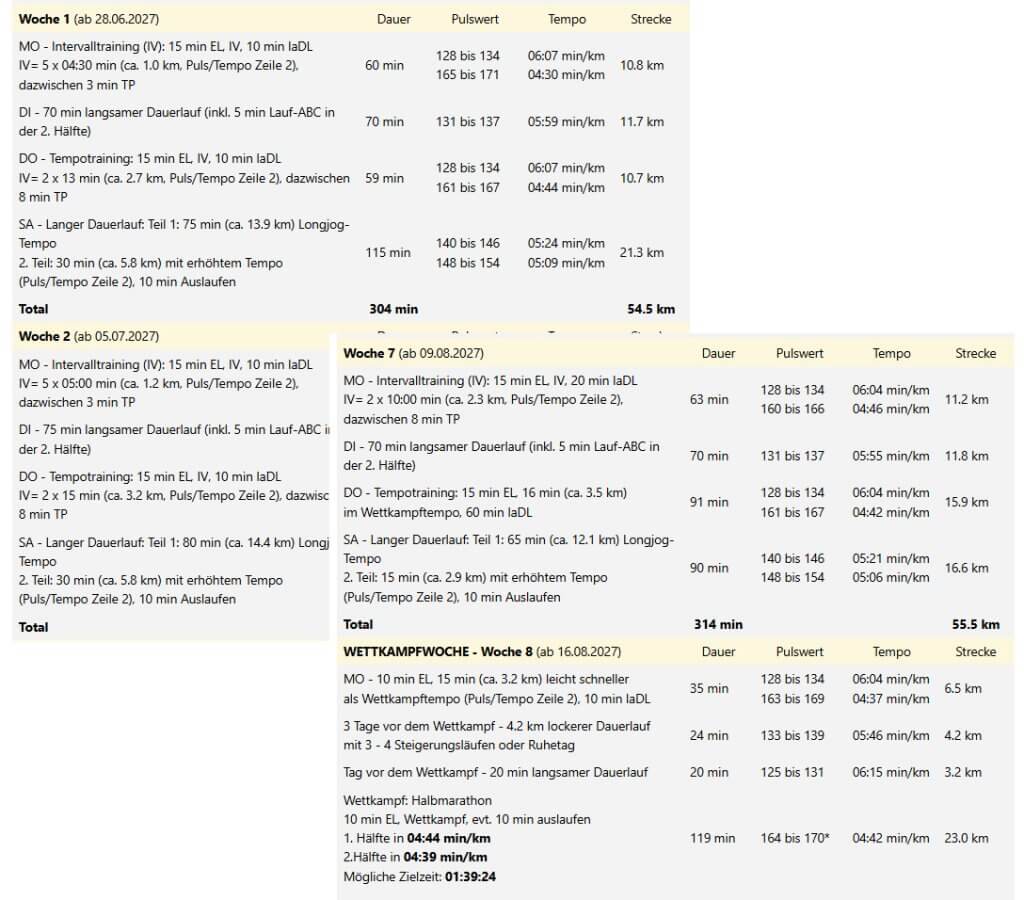Click the '16.6 km' distance cell
This screenshot has width=1024, height=900.
[x=967, y=568]
